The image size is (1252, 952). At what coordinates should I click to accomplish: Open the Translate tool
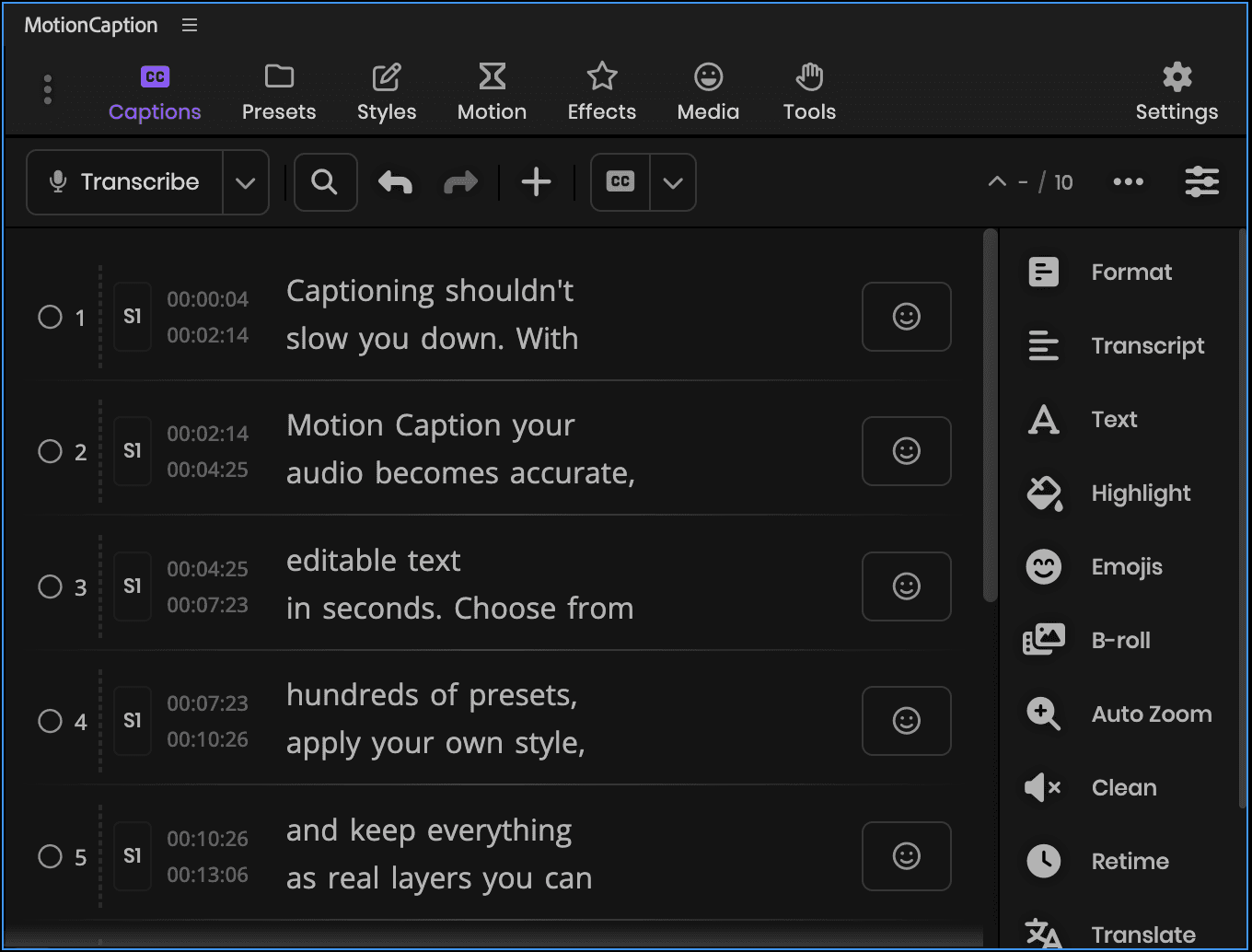[1111, 934]
